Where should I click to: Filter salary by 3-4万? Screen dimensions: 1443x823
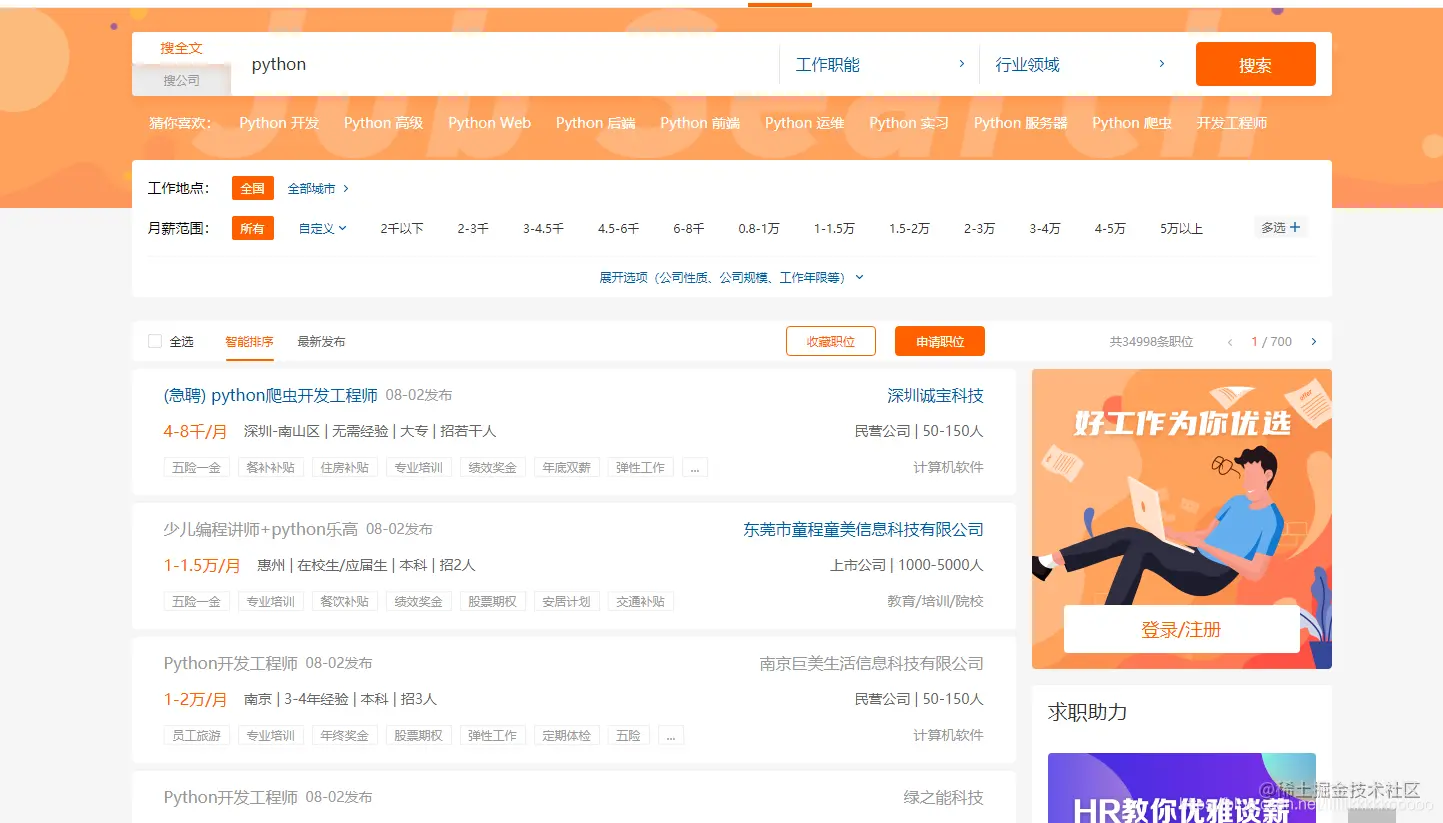1045,228
